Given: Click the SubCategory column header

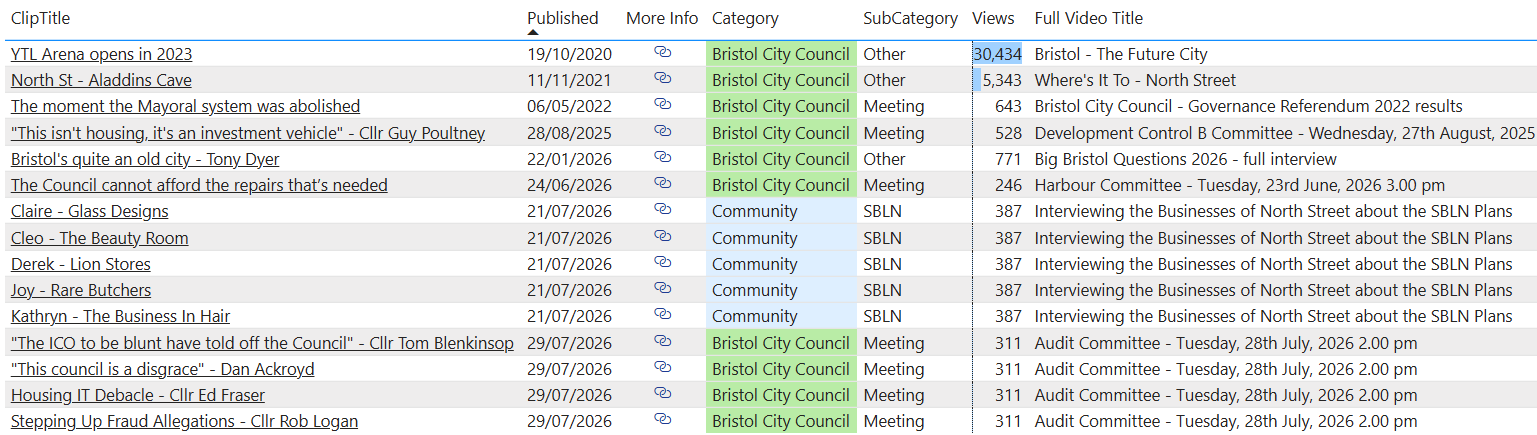Looking at the screenshot, I should pyautogui.click(x=911, y=18).
